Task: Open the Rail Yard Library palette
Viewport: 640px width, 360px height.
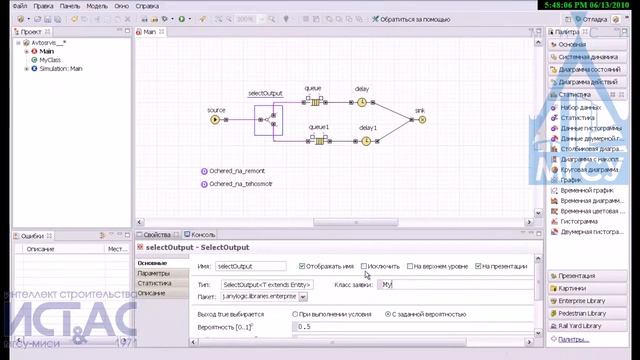Action: (587, 326)
